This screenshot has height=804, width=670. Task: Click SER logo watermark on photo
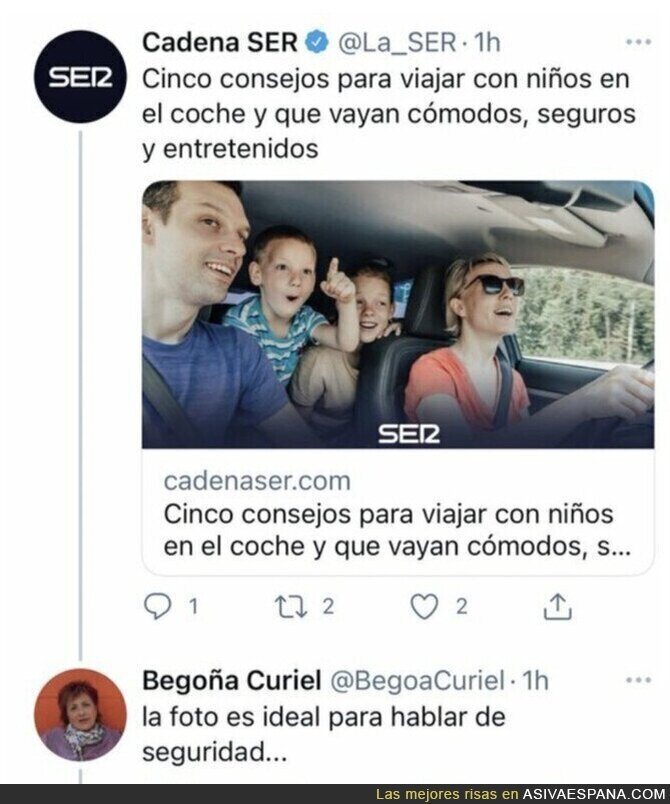click(x=409, y=434)
